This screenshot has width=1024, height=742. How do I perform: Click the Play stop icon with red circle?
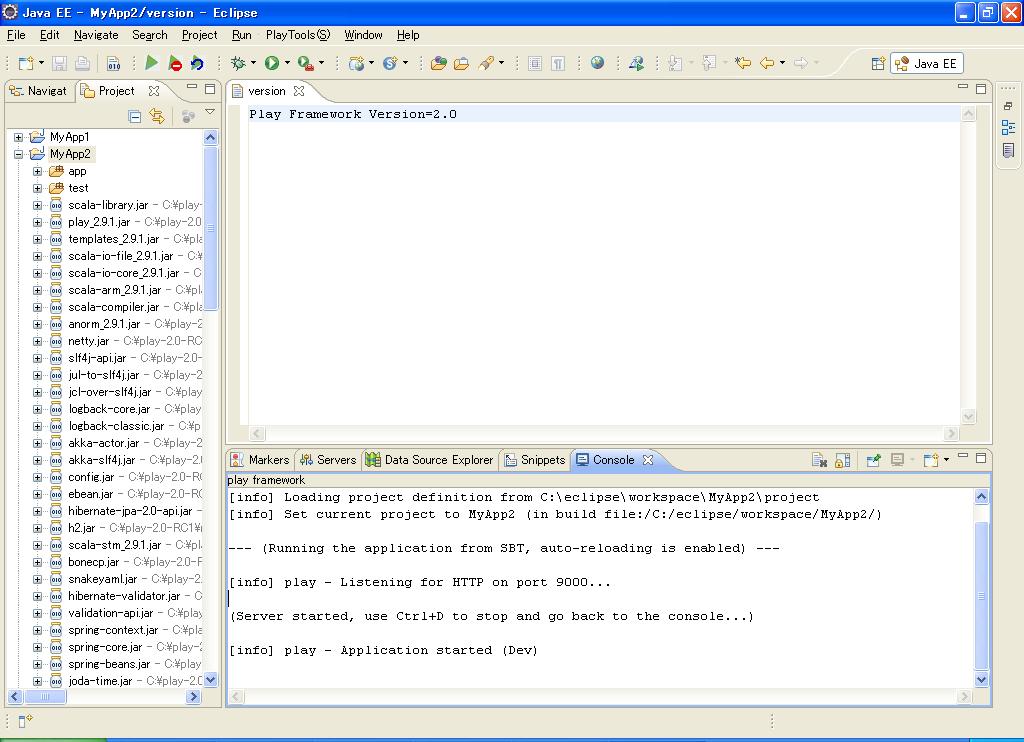click(174, 63)
